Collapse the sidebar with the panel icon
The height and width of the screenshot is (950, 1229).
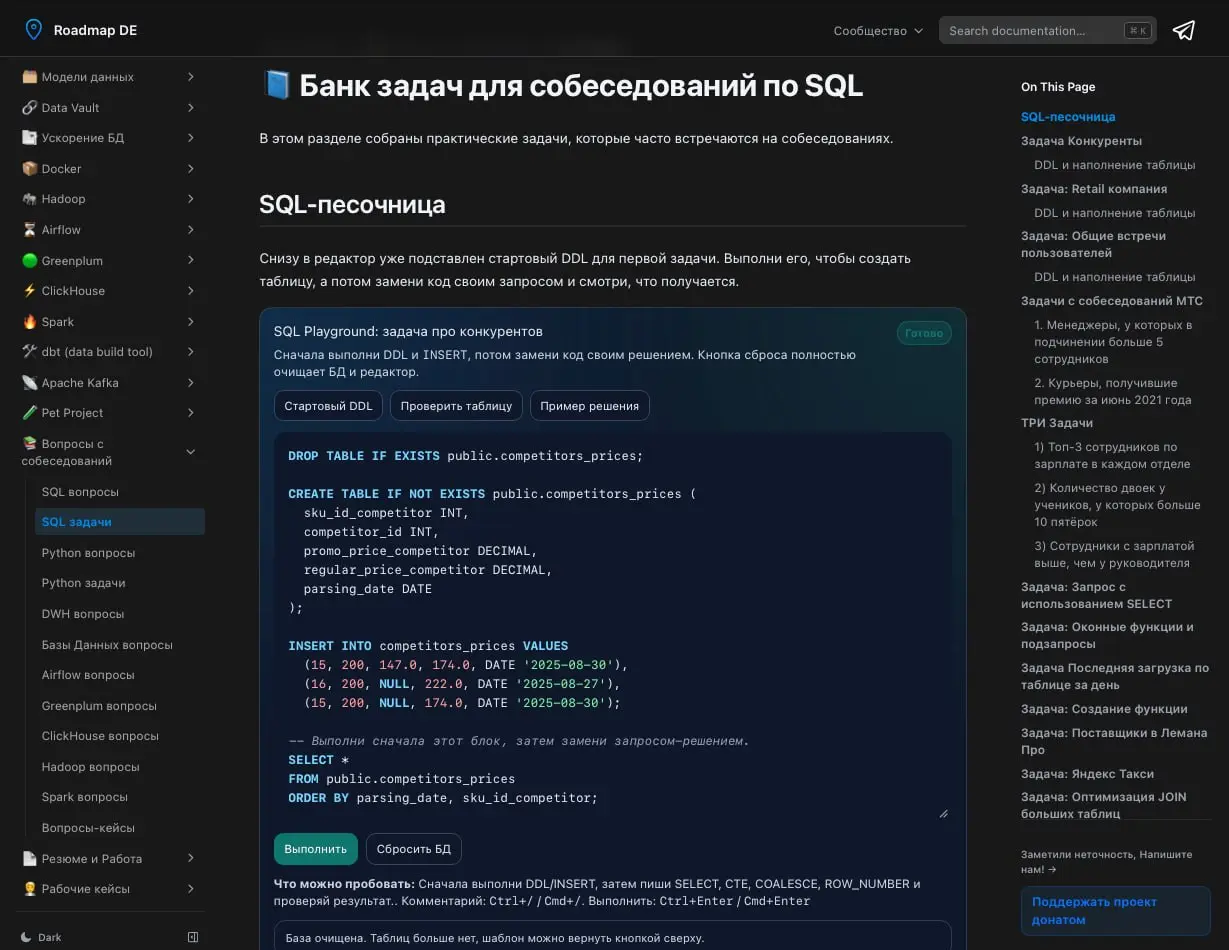click(x=193, y=937)
